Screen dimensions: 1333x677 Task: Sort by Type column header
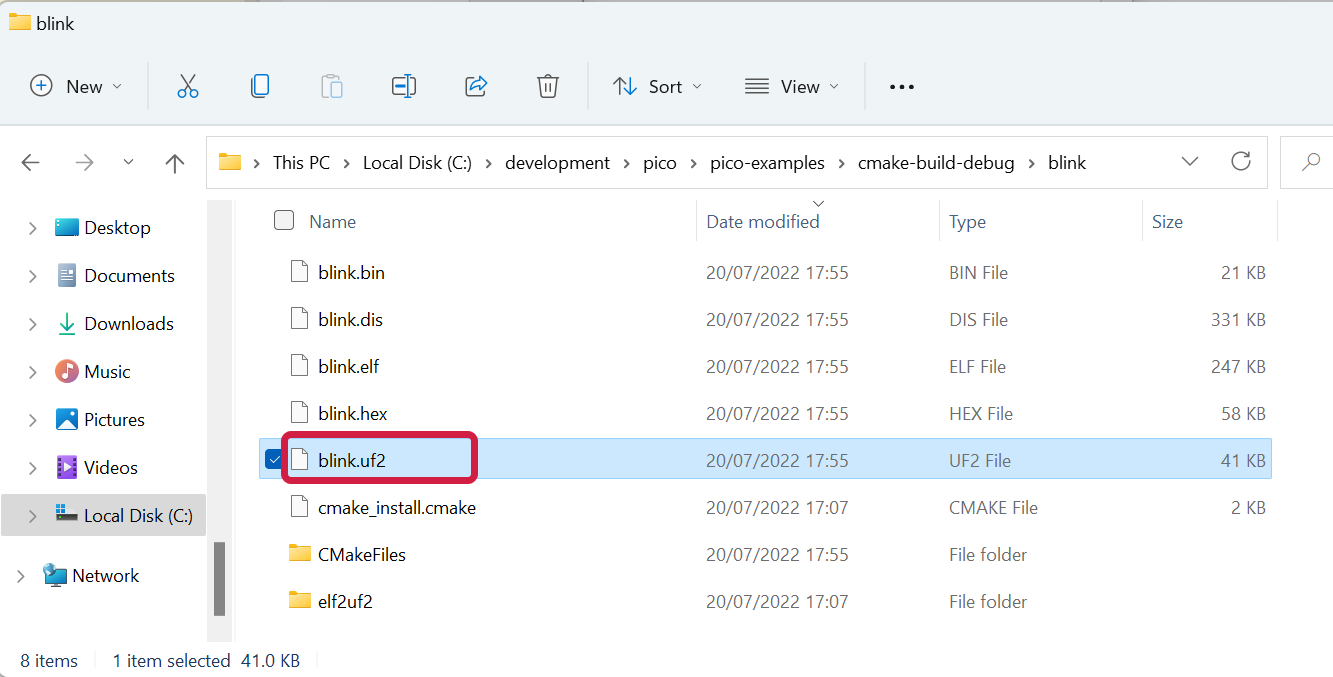tap(967, 221)
